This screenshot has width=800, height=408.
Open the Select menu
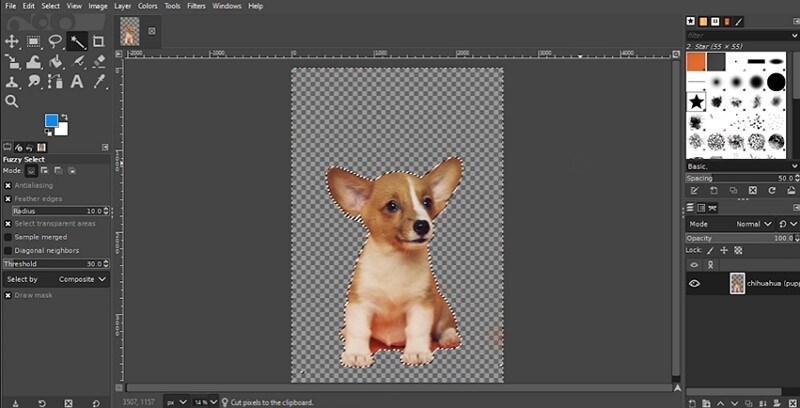click(51, 6)
